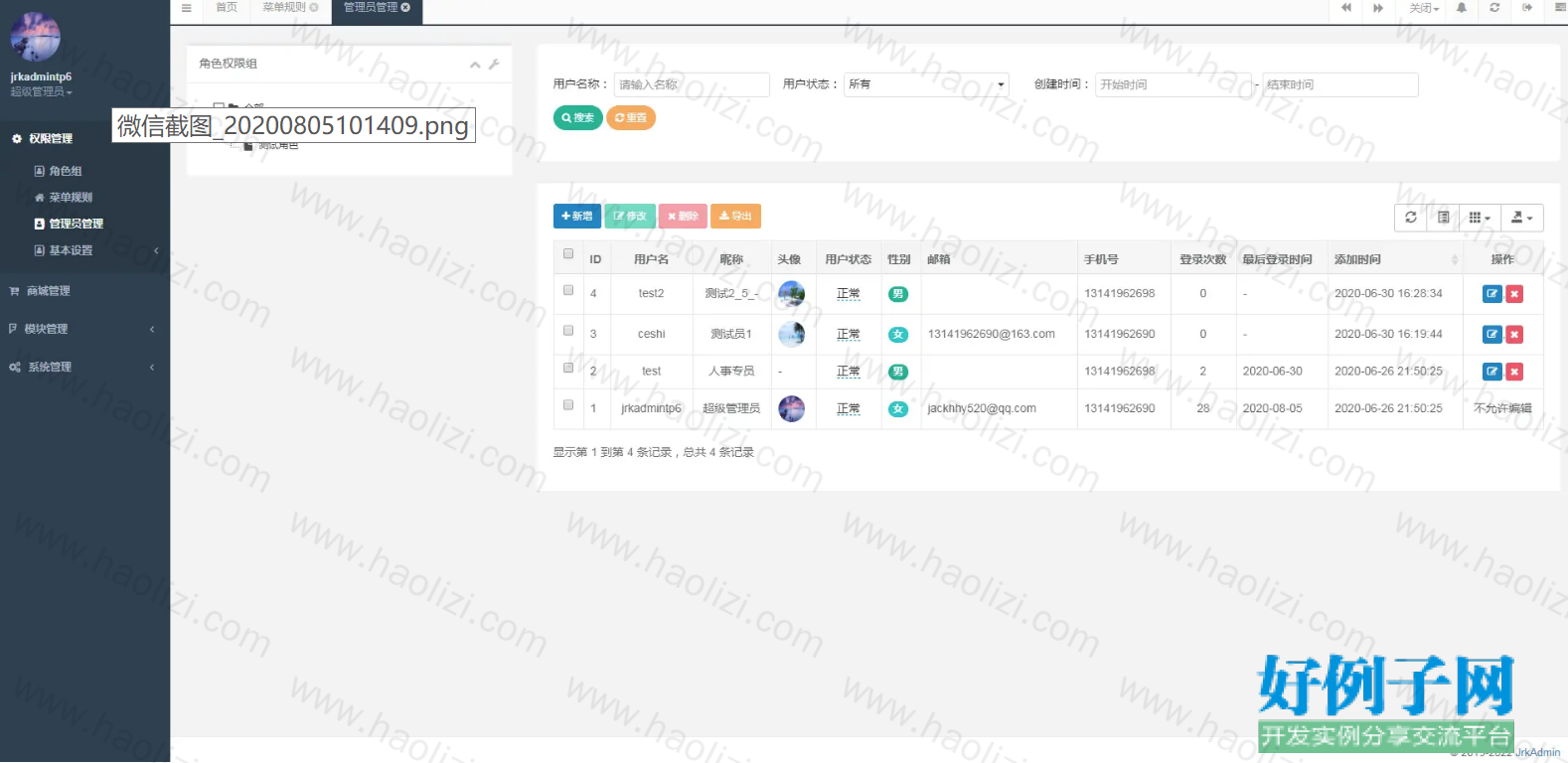Image resolution: width=1568 pixels, height=763 pixels.
Task: Toggle the table card view icon
Action: (1444, 218)
